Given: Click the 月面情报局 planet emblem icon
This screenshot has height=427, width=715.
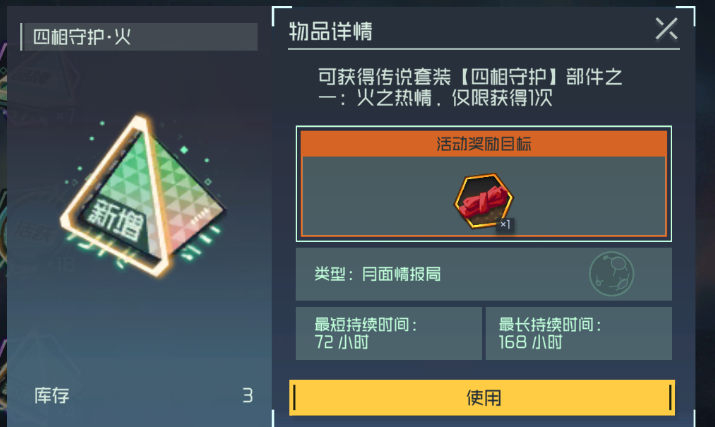Looking at the screenshot, I should (x=611, y=274).
